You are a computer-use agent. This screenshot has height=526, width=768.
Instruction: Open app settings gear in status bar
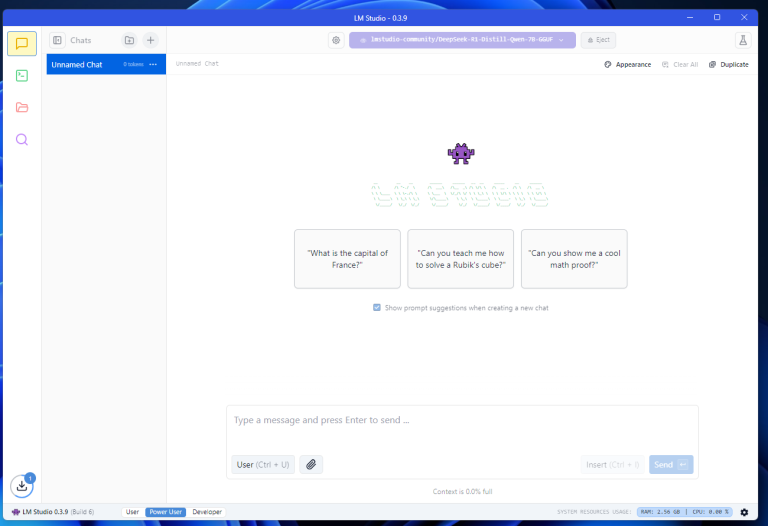(744, 512)
